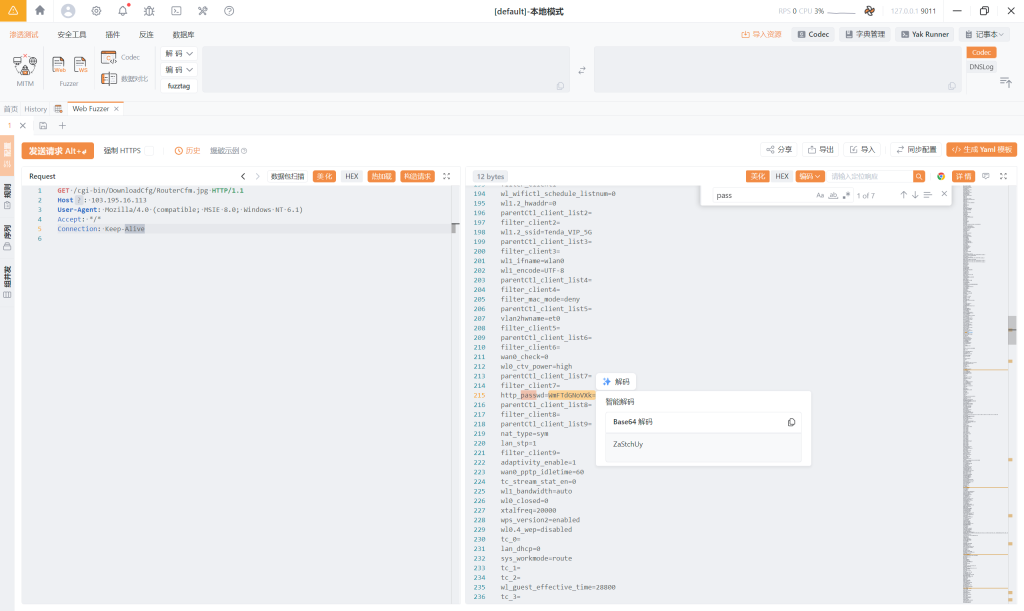Open the 安全工具 menu
Screen dimensions: 1024x611
click(x=72, y=34)
